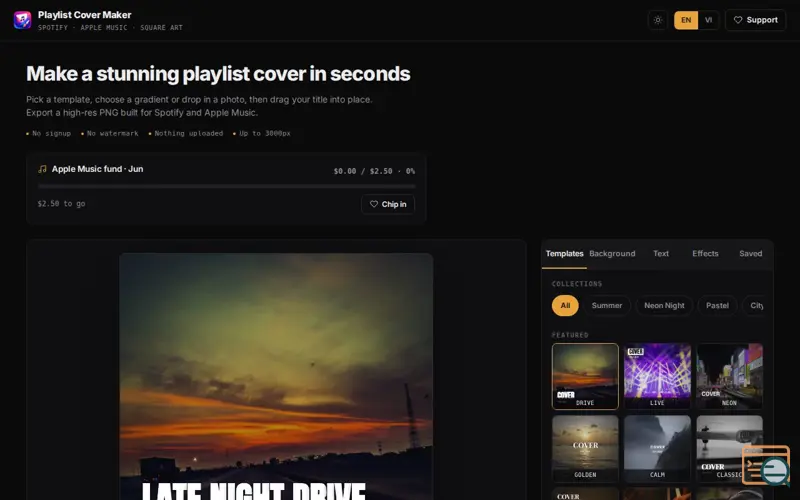This screenshot has width=800, height=500.
Task: Choose the LIVE template thumbnail
Action: (657, 376)
